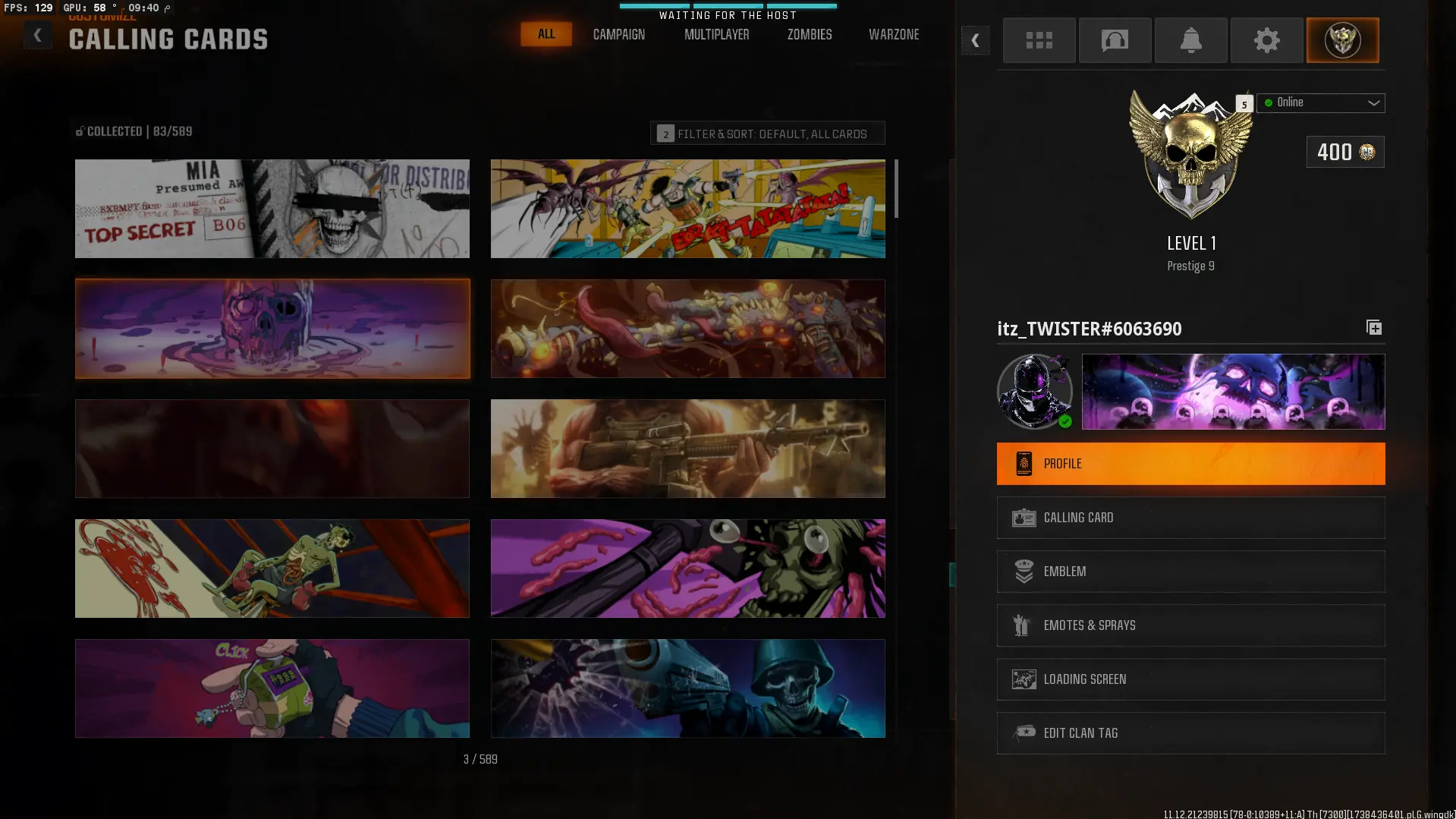Switch to the All tab
This screenshot has width=1456, height=819.
click(x=546, y=34)
